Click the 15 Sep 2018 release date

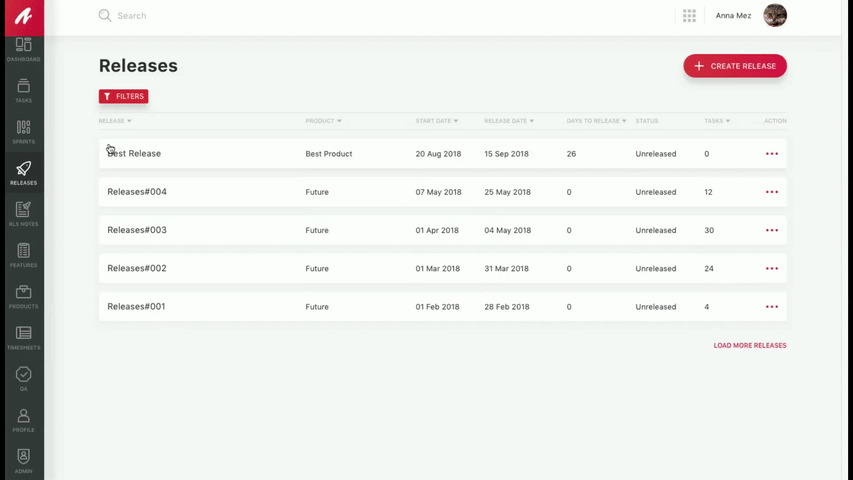[506, 154]
